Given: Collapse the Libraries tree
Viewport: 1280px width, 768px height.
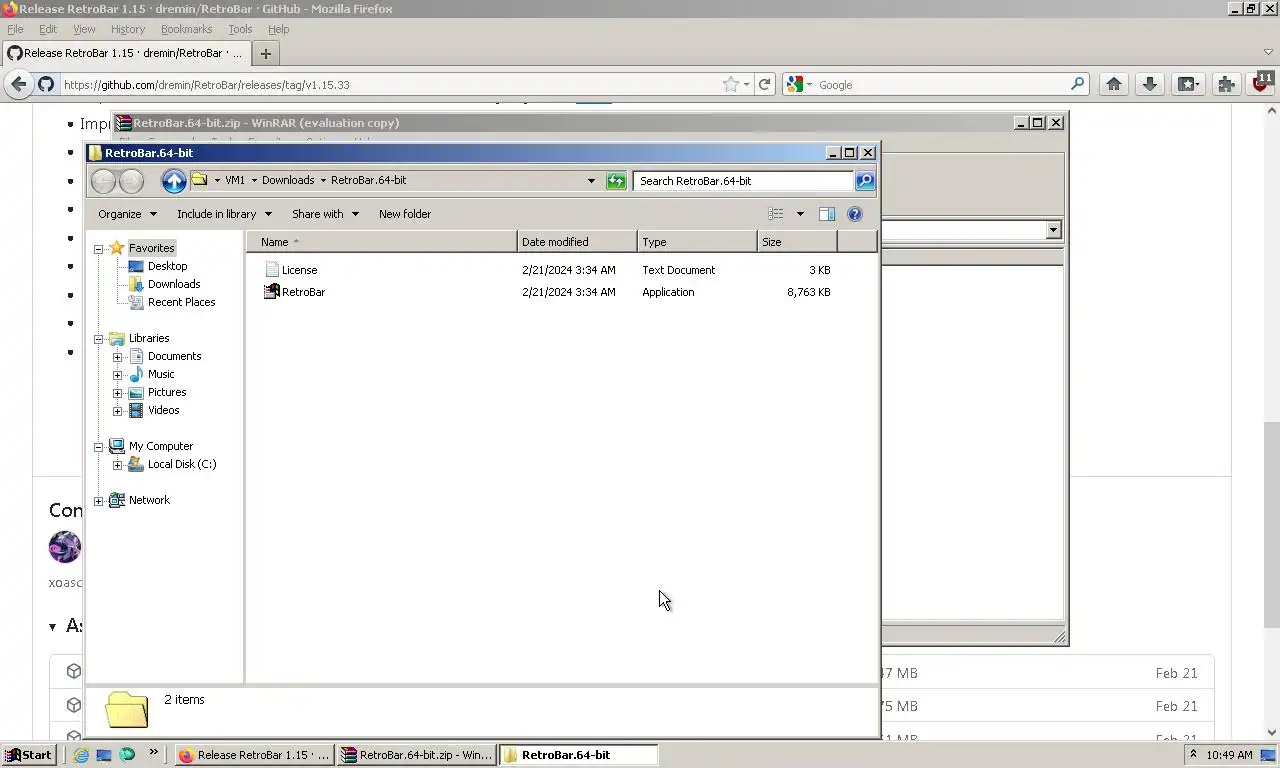Looking at the screenshot, I should [99, 339].
